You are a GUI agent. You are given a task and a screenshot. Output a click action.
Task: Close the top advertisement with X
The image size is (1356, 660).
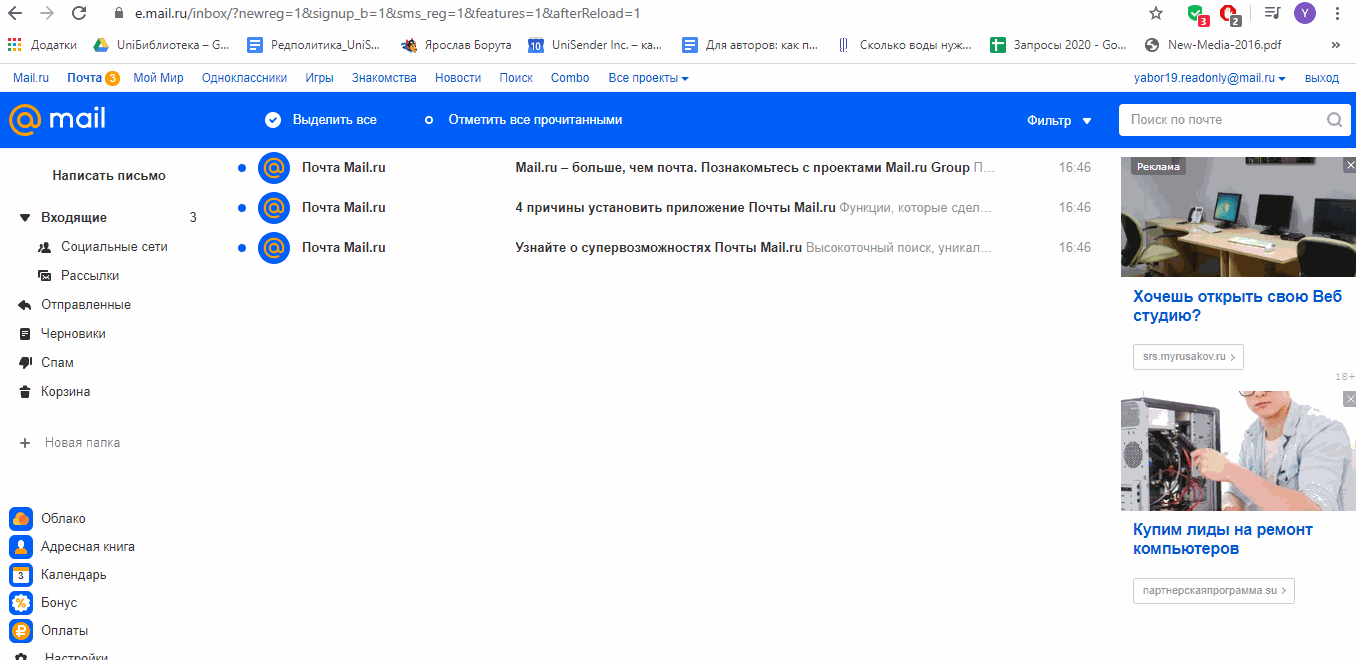pos(1349,165)
